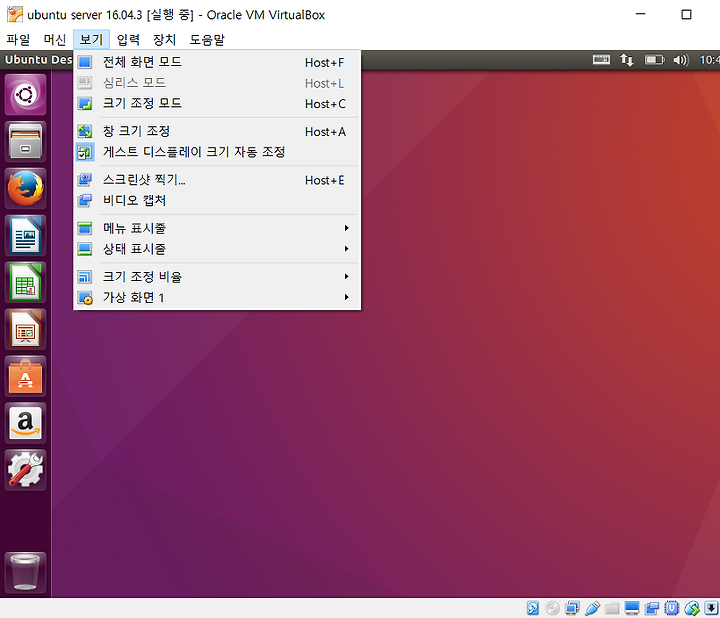Click the clock in Ubuntu panel
Screen dimensions: 720x618
tap(709, 60)
